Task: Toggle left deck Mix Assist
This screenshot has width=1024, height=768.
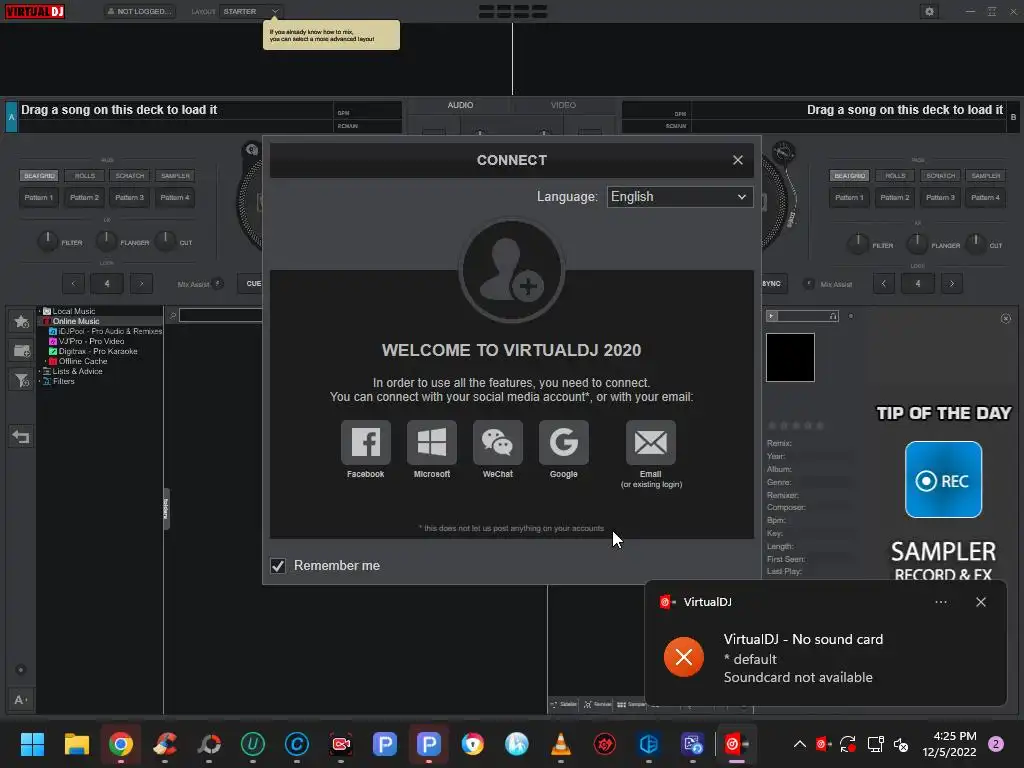Action: 218,283
